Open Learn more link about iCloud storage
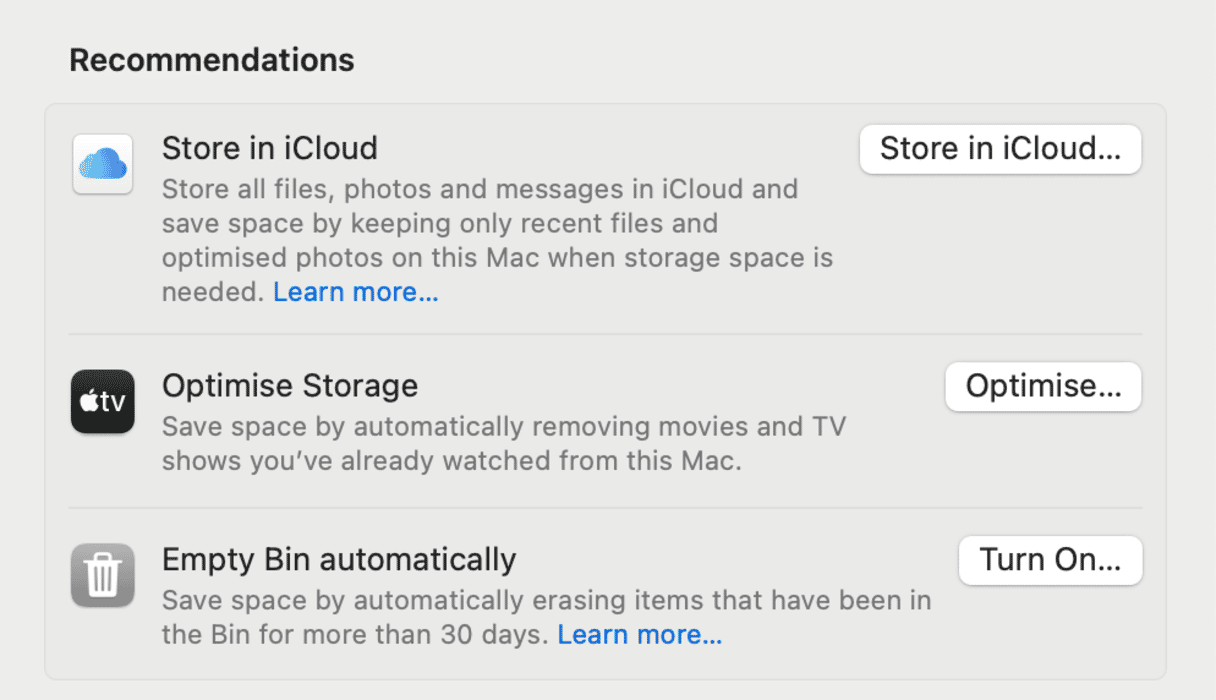1216x700 pixels. click(355, 292)
